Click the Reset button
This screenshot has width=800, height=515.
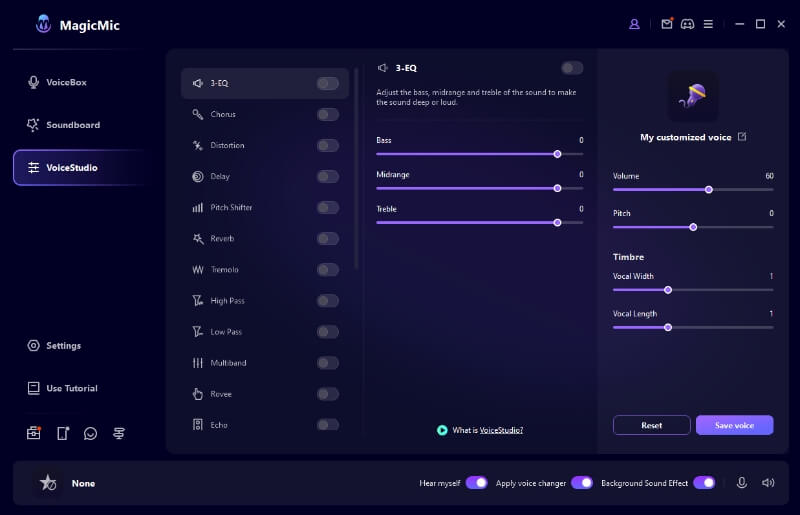pos(651,425)
